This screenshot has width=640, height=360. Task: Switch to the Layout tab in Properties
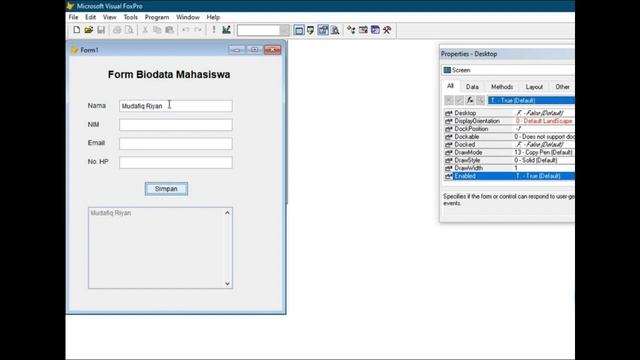[x=534, y=87]
